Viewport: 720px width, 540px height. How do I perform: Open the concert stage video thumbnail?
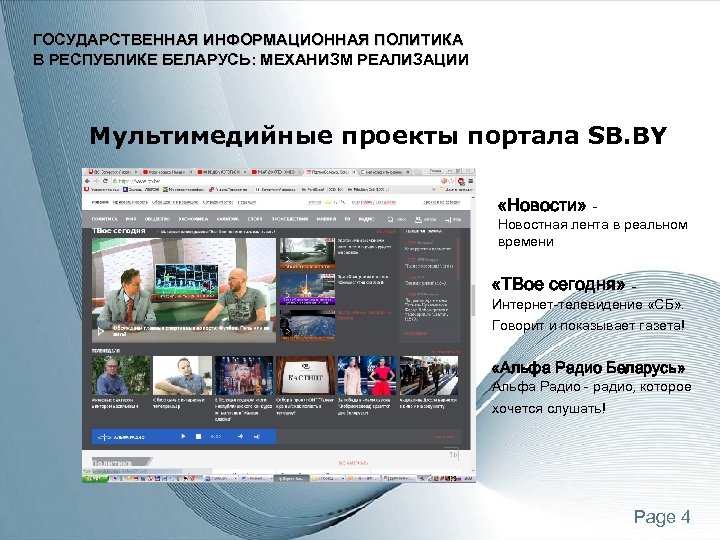(244, 376)
